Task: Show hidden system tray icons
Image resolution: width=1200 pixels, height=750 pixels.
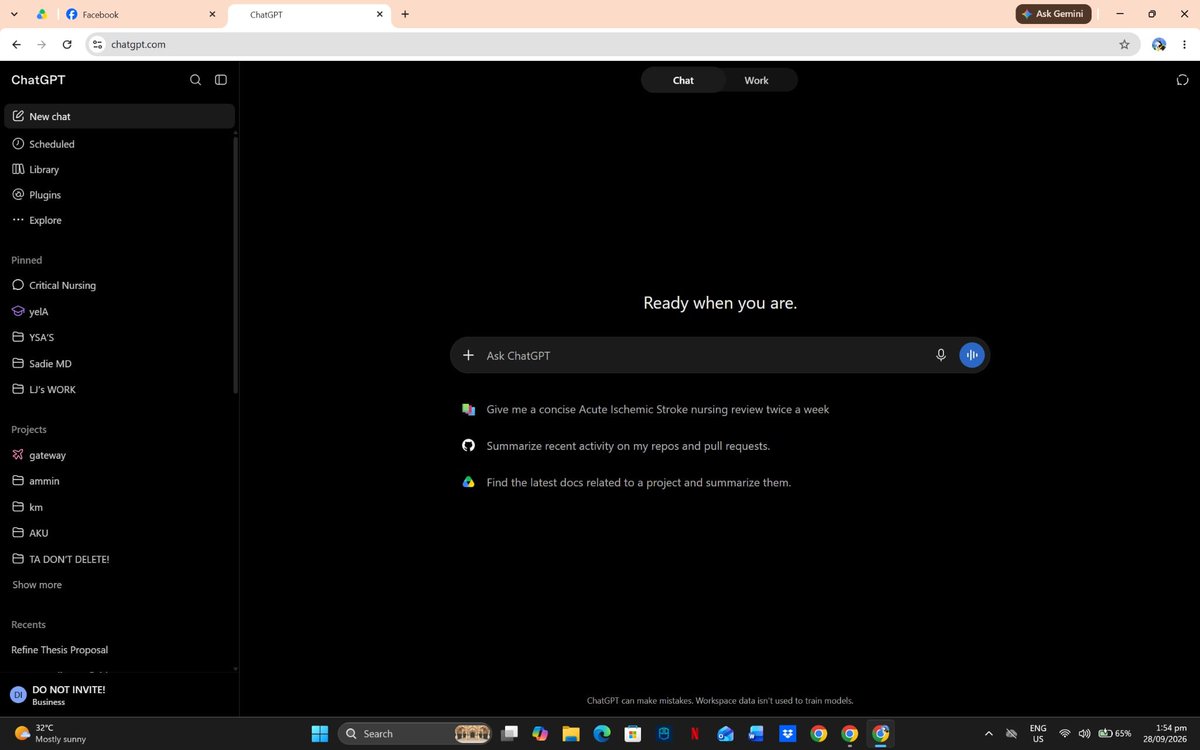Action: click(x=989, y=734)
